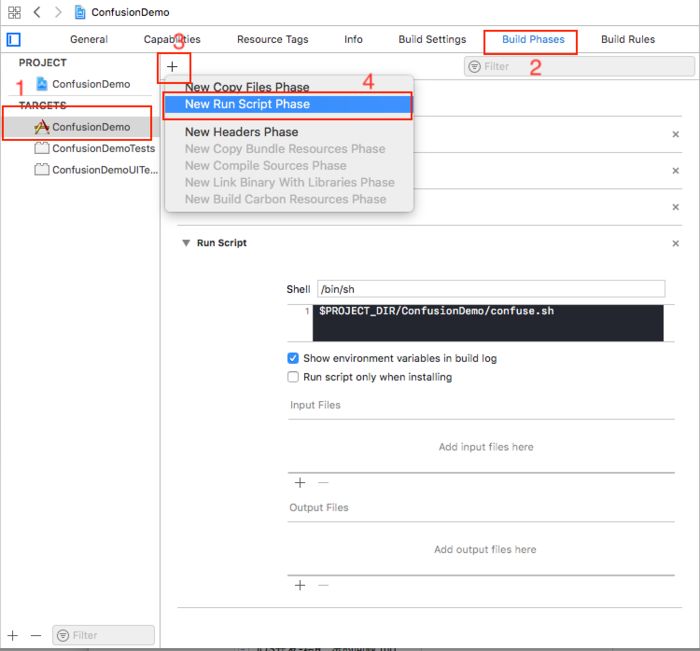Open the Info tab

pyautogui.click(x=353, y=39)
